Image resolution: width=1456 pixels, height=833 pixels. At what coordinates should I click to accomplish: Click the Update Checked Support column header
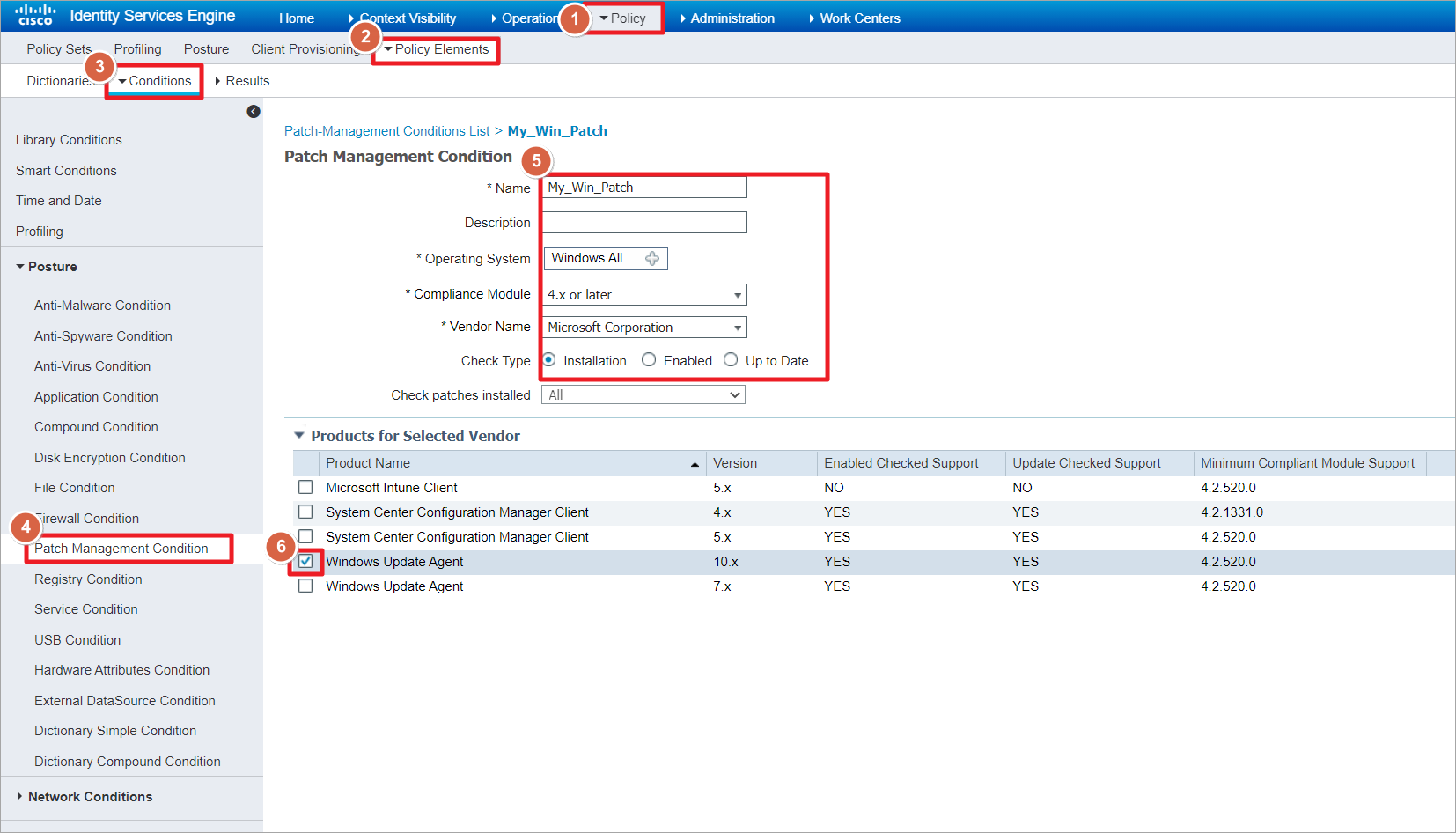click(x=1086, y=463)
